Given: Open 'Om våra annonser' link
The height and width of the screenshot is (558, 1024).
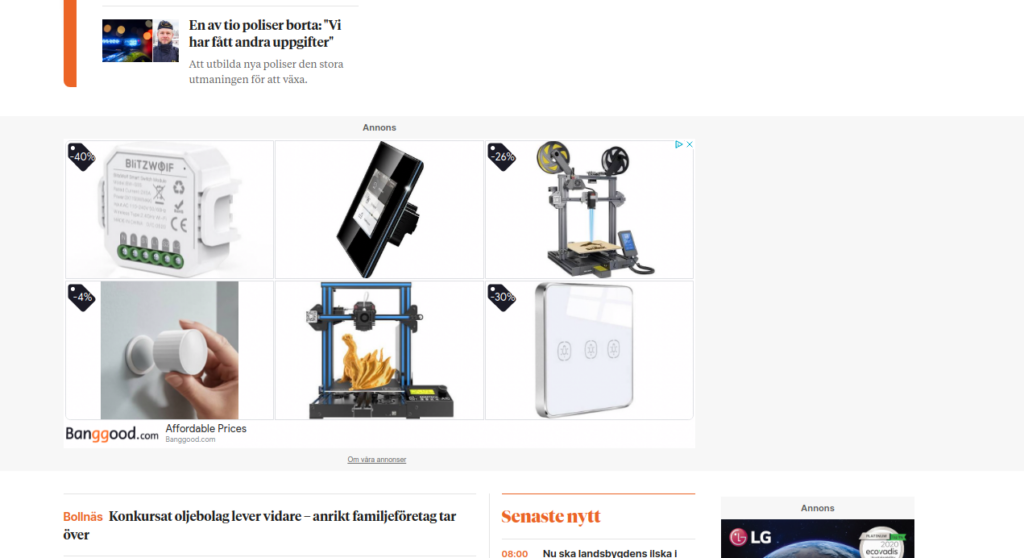Looking at the screenshot, I should 377,460.
